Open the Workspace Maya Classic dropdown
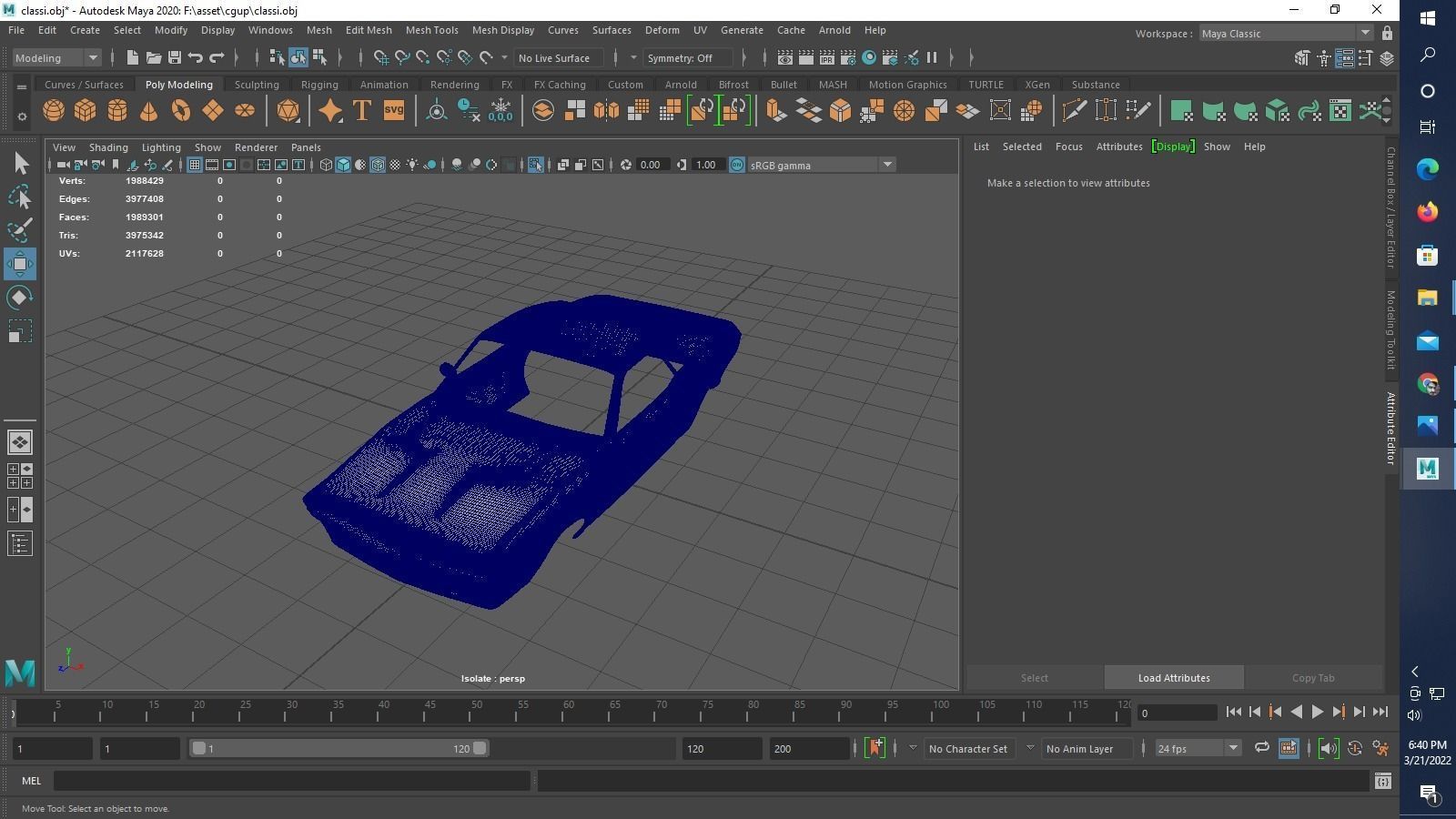Viewport: 1456px width, 819px height. click(1286, 34)
